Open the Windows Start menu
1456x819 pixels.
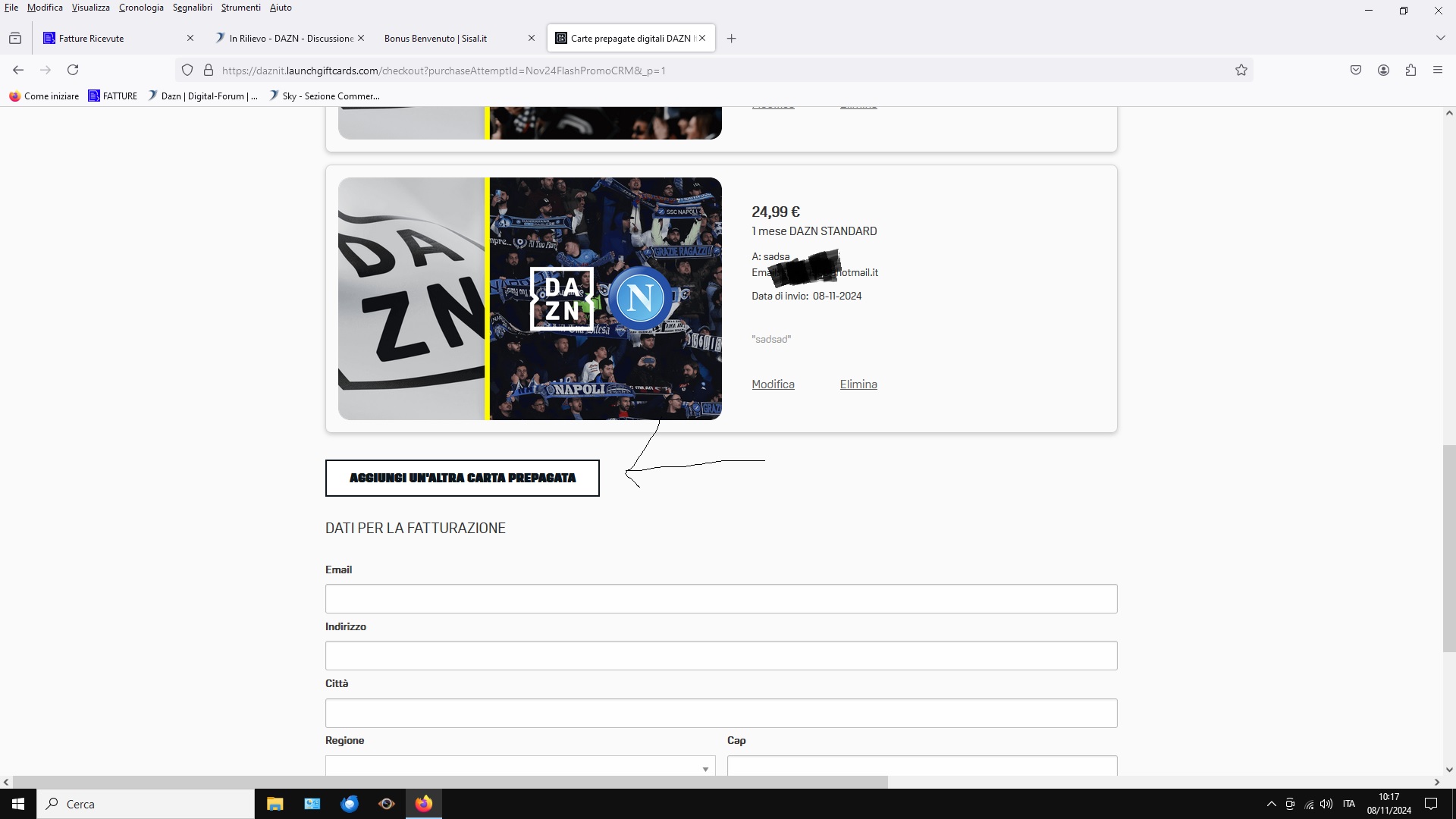point(18,804)
